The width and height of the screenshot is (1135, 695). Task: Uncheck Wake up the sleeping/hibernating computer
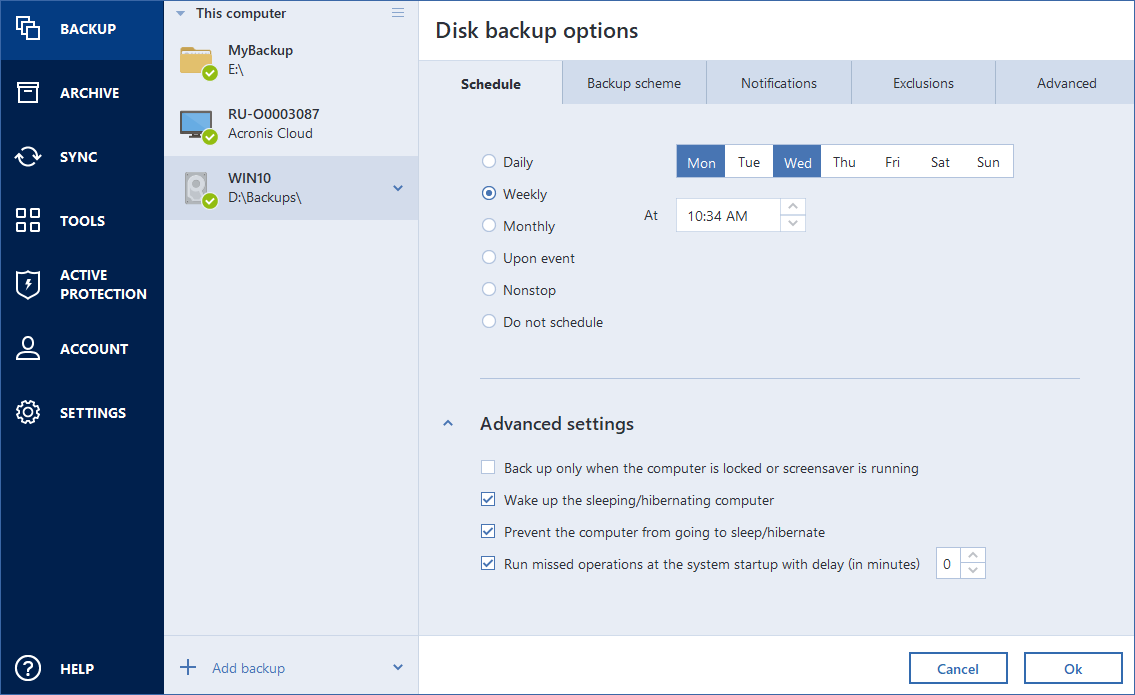point(488,500)
